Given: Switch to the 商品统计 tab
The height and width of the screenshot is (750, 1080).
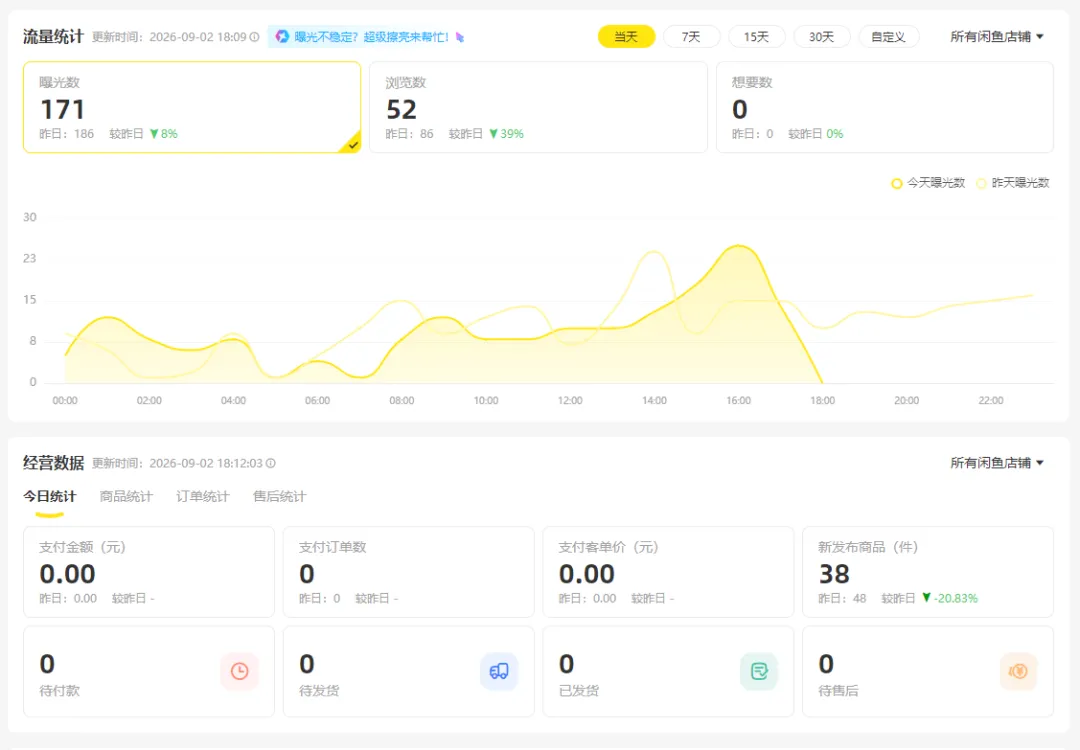Looking at the screenshot, I should coord(126,497).
